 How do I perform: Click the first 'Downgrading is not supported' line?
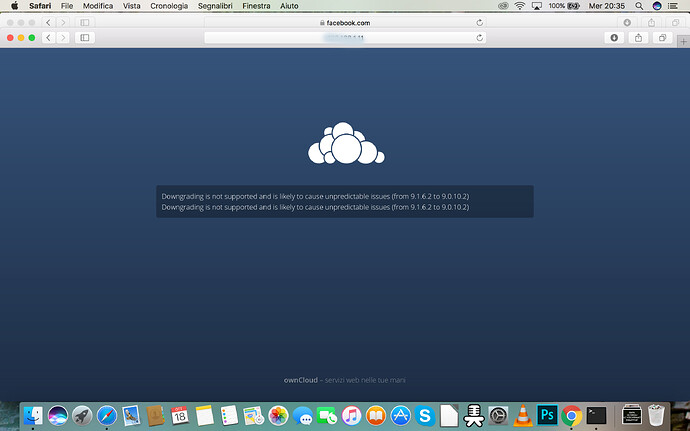coord(315,196)
